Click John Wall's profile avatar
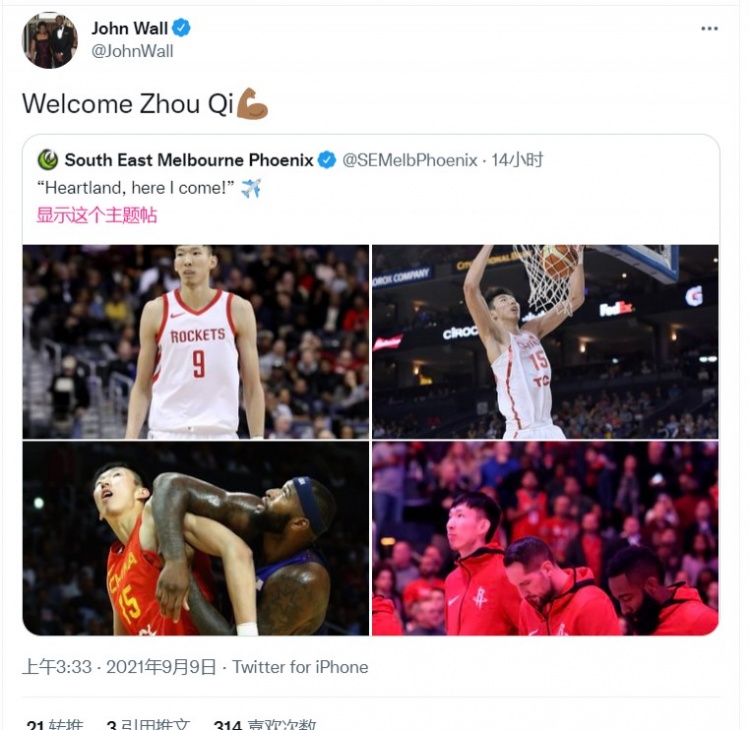Viewport: 750px width, 730px height. [x=50, y=41]
